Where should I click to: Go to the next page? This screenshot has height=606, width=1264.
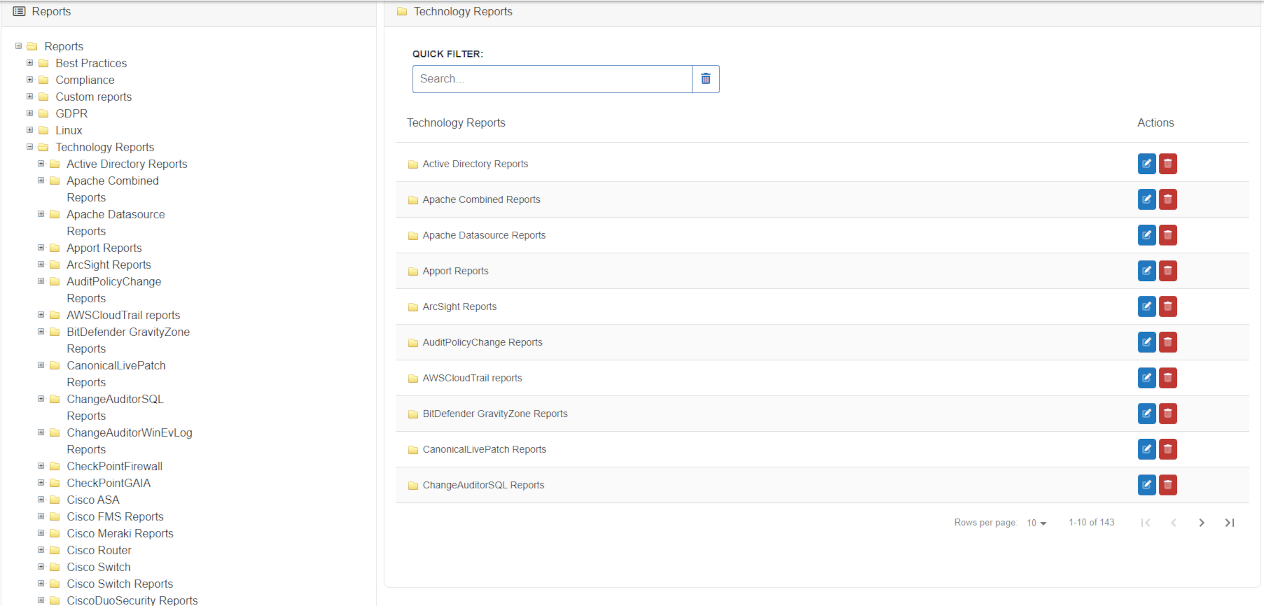click(1202, 522)
